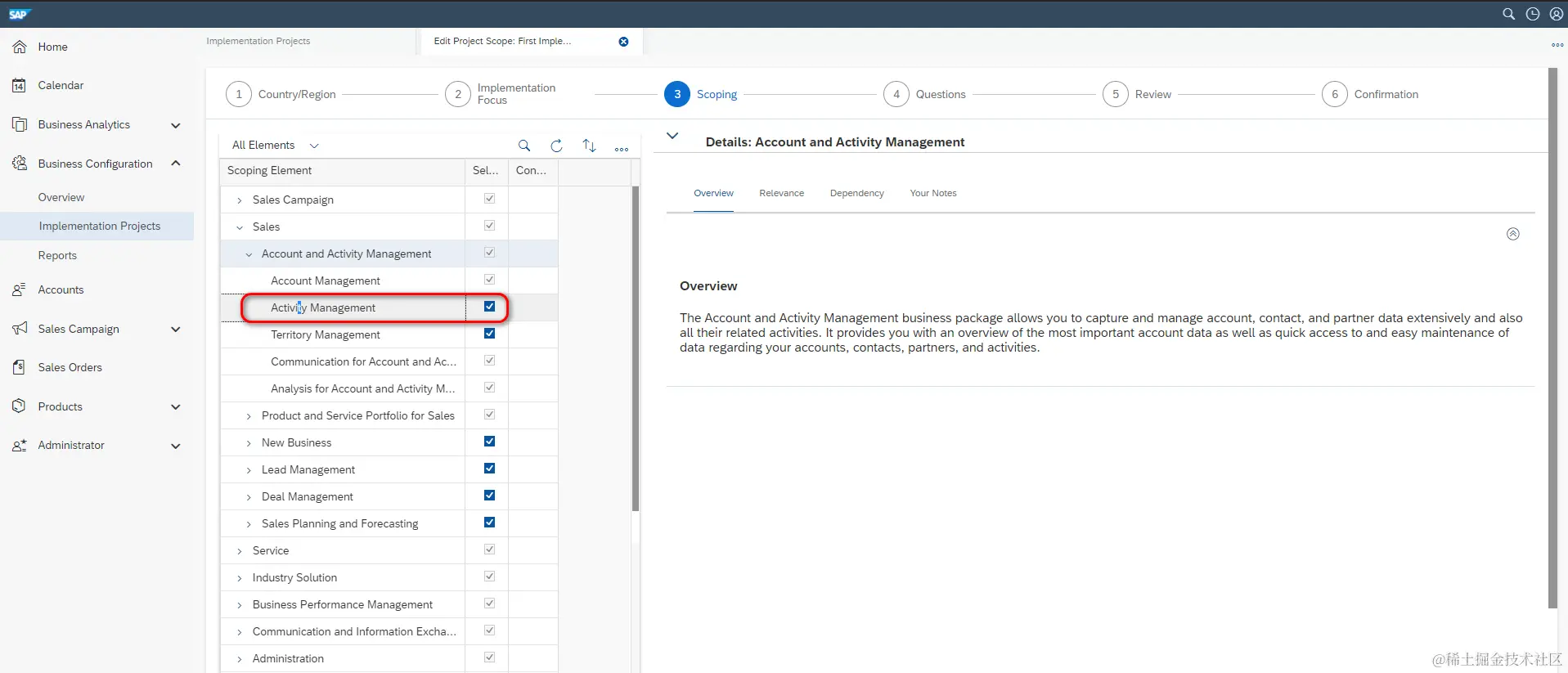
Task: Sort the scoping element list
Action: pos(589,146)
